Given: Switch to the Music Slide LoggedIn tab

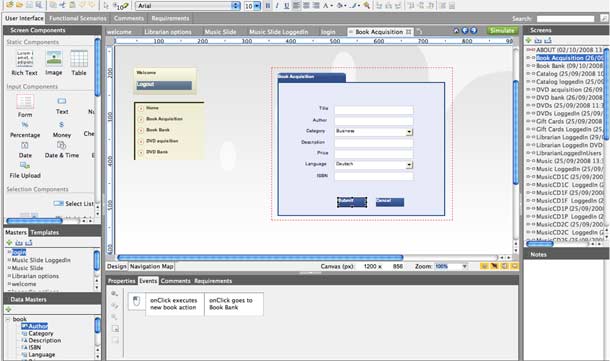Looking at the screenshot, I should coord(279,32).
